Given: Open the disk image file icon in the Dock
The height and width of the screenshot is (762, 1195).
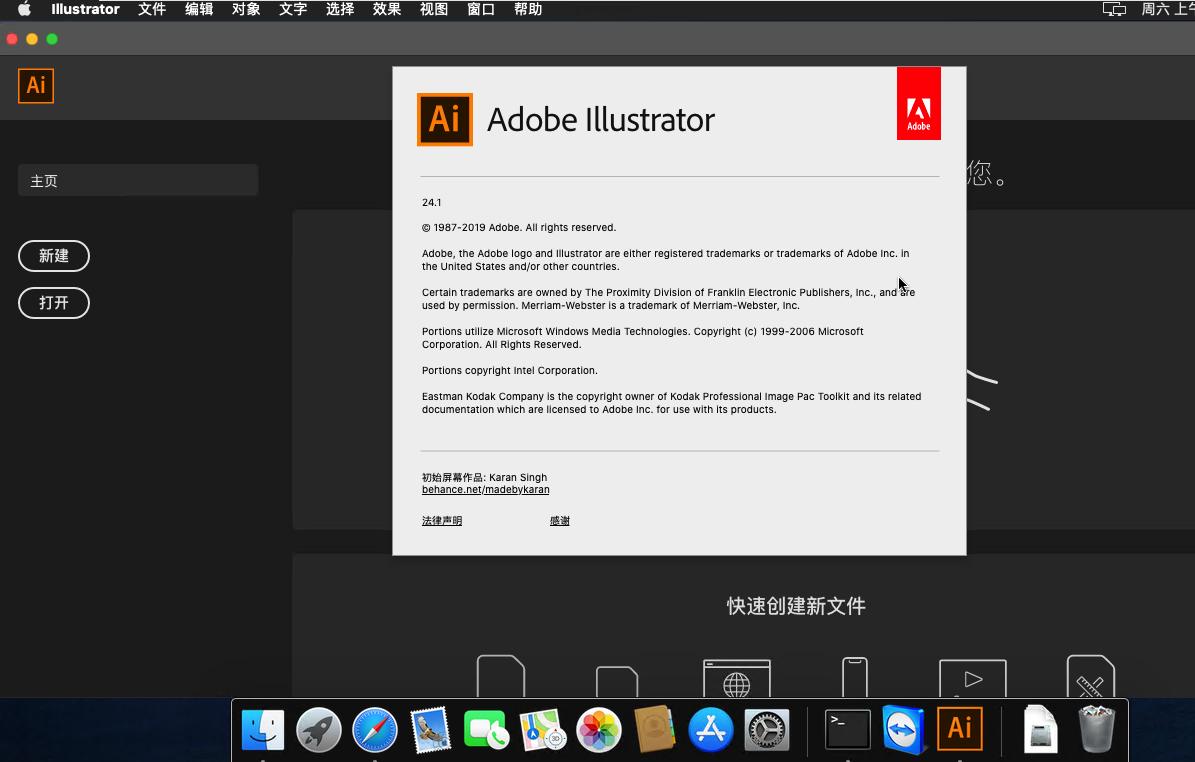Looking at the screenshot, I should click(x=1040, y=730).
